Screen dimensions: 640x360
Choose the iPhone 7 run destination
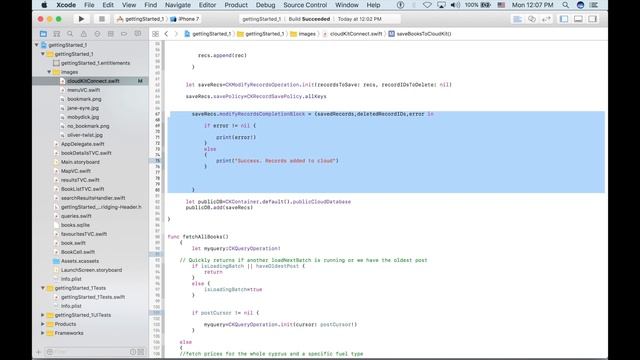[185, 19]
